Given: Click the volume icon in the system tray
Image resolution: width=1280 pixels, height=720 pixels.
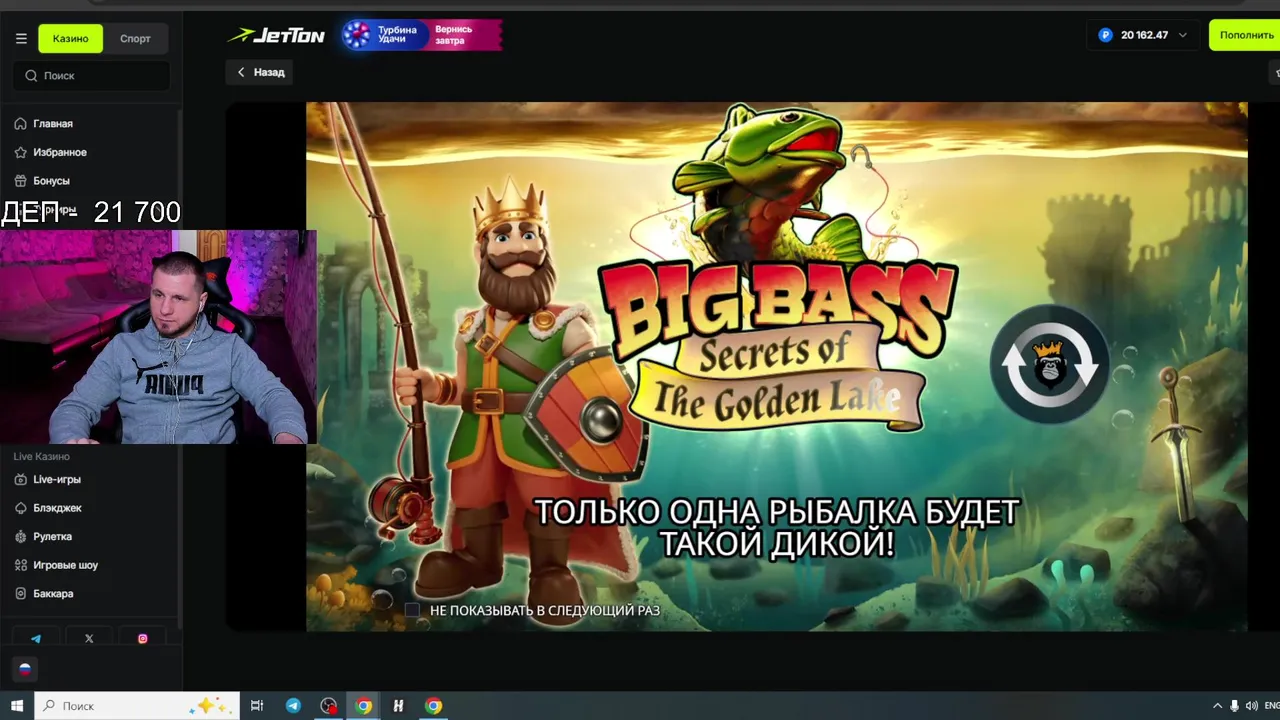Looking at the screenshot, I should point(1251,706).
